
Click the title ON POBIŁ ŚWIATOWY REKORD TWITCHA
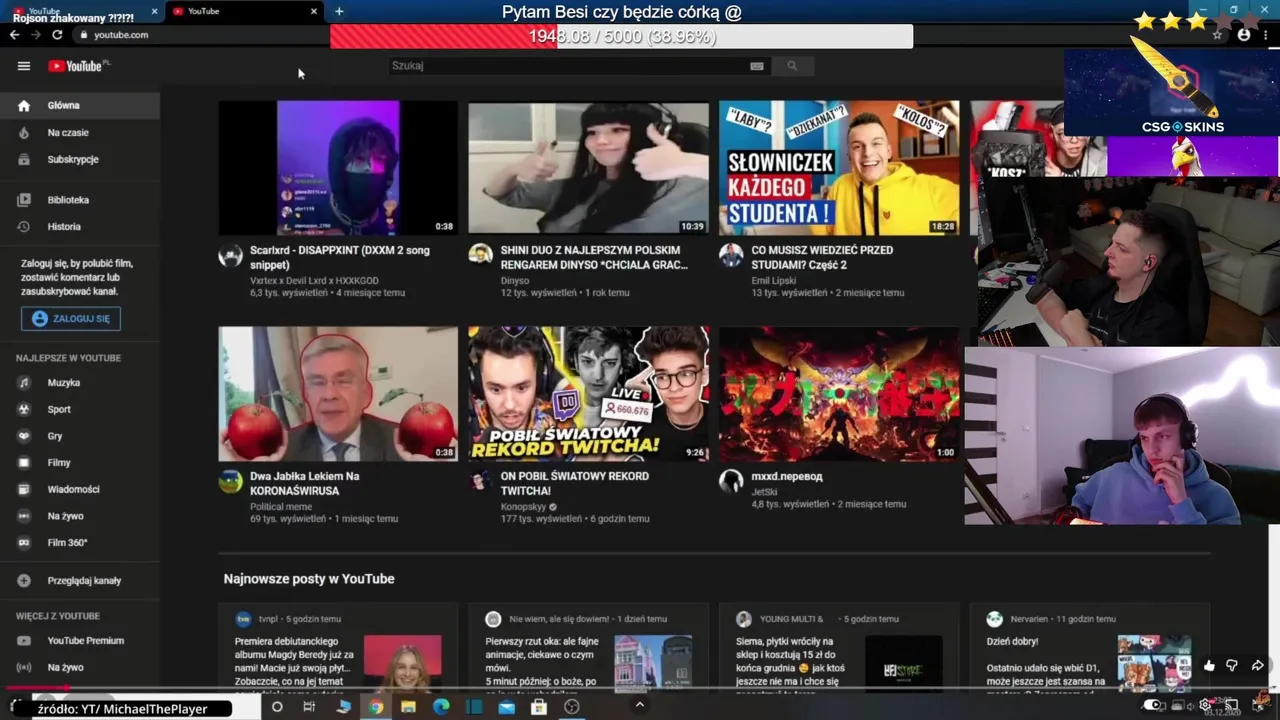coord(575,483)
